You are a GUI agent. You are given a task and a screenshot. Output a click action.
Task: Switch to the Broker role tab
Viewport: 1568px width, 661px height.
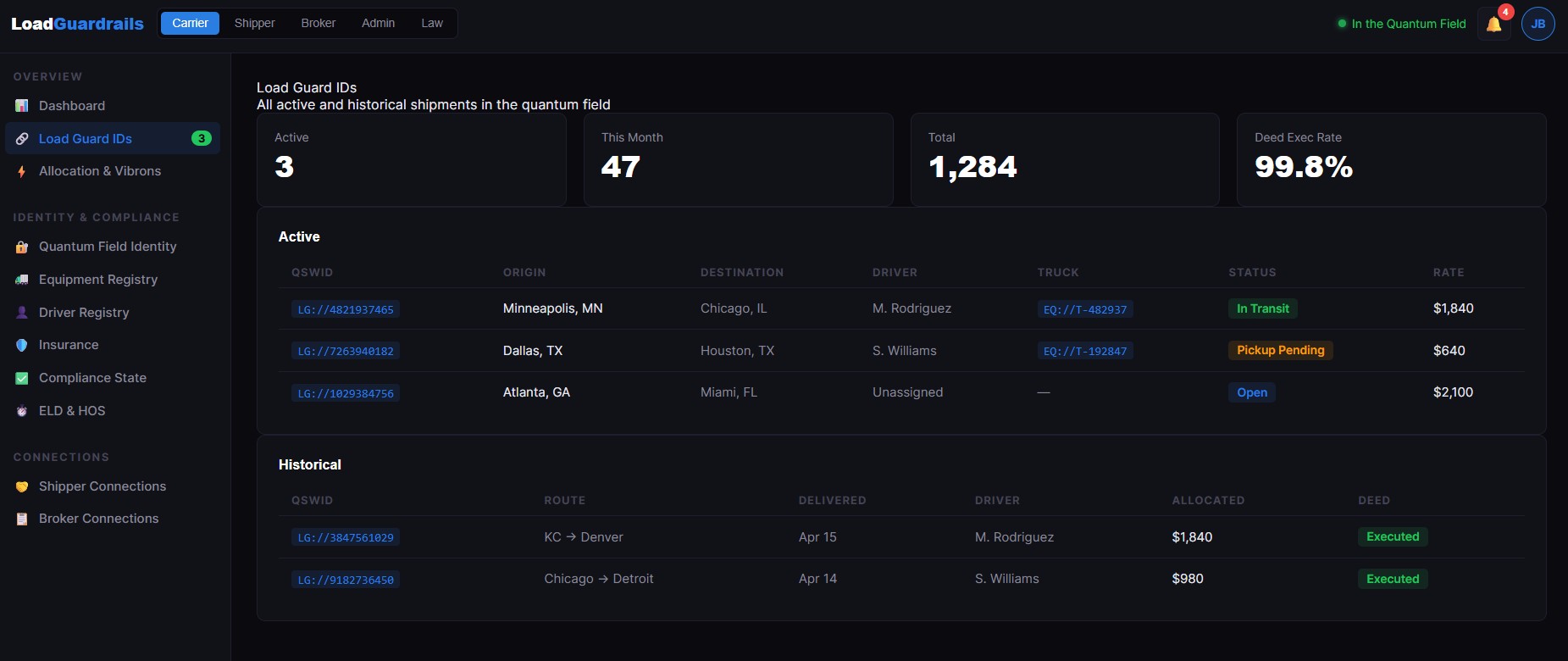click(x=318, y=23)
